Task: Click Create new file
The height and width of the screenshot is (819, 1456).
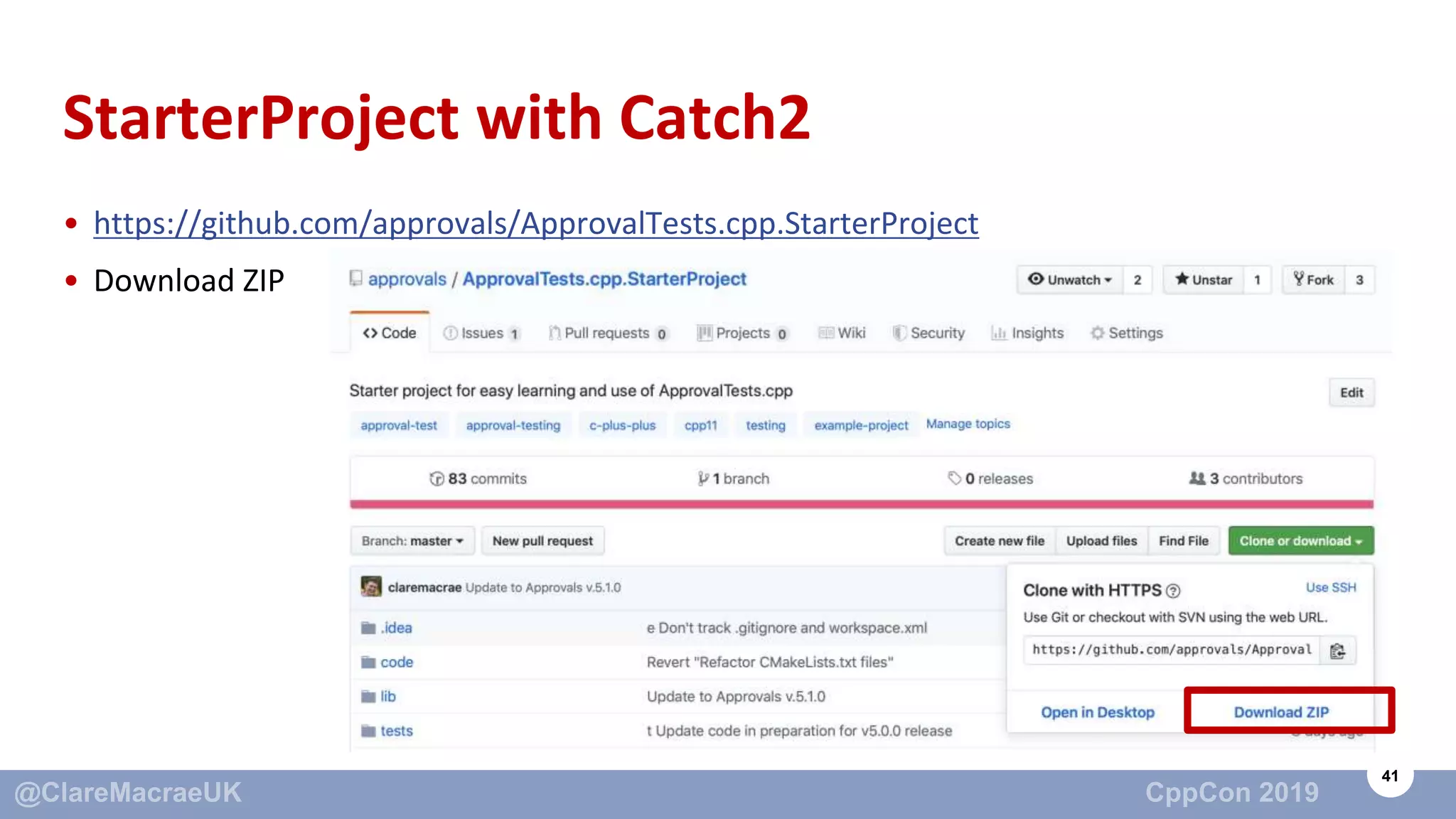Action: point(1000,541)
